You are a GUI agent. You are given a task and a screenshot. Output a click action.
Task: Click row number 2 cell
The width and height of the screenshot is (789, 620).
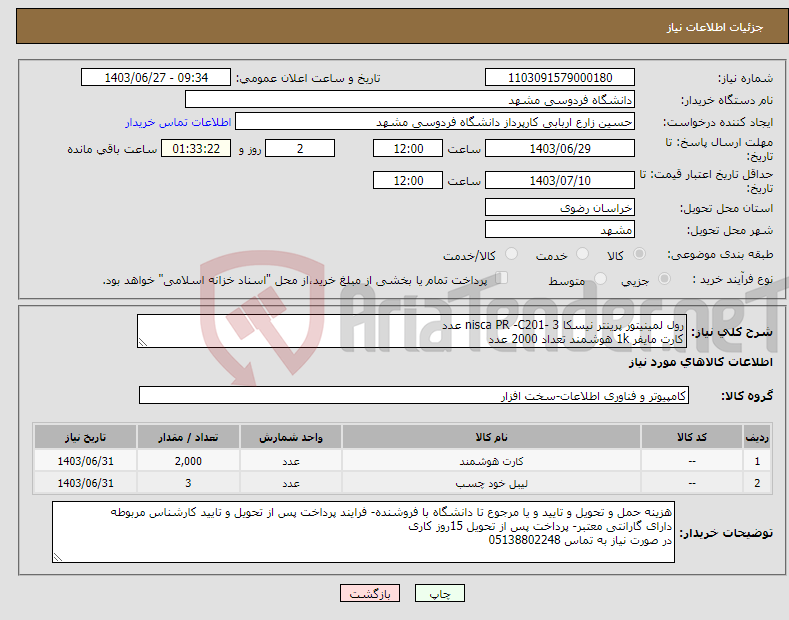click(x=757, y=483)
